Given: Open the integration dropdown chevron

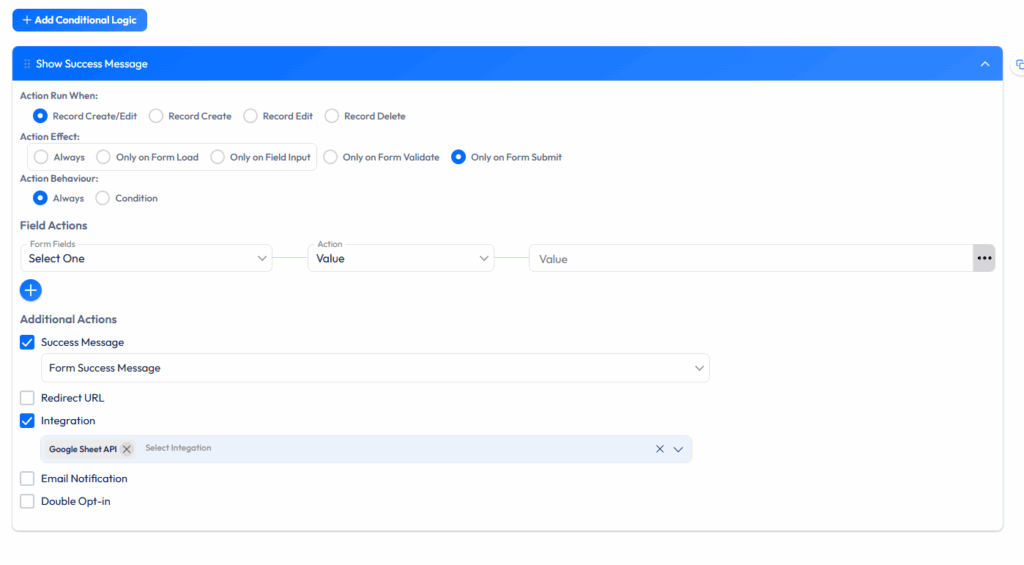Looking at the screenshot, I should (x=678, y=449).
